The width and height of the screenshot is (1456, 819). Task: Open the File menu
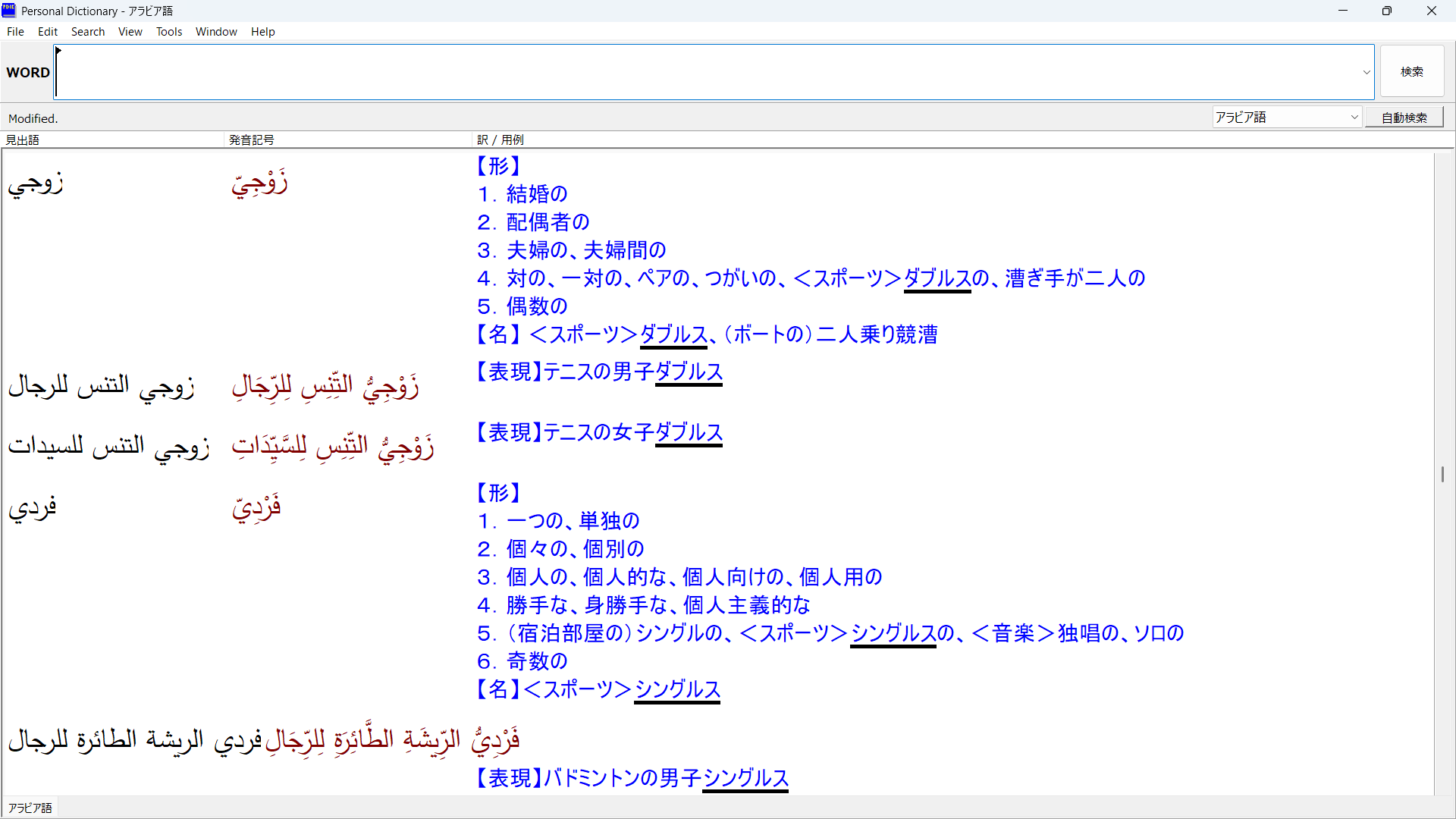(x=15, y=32)
